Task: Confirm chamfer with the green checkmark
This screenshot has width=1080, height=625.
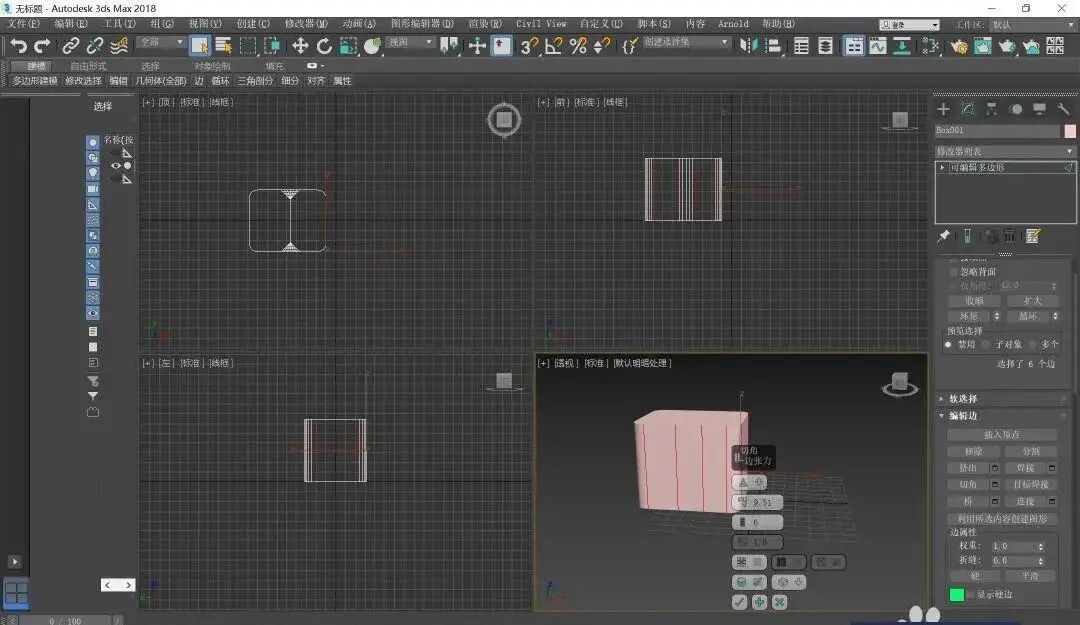Action: click(740, 601)
